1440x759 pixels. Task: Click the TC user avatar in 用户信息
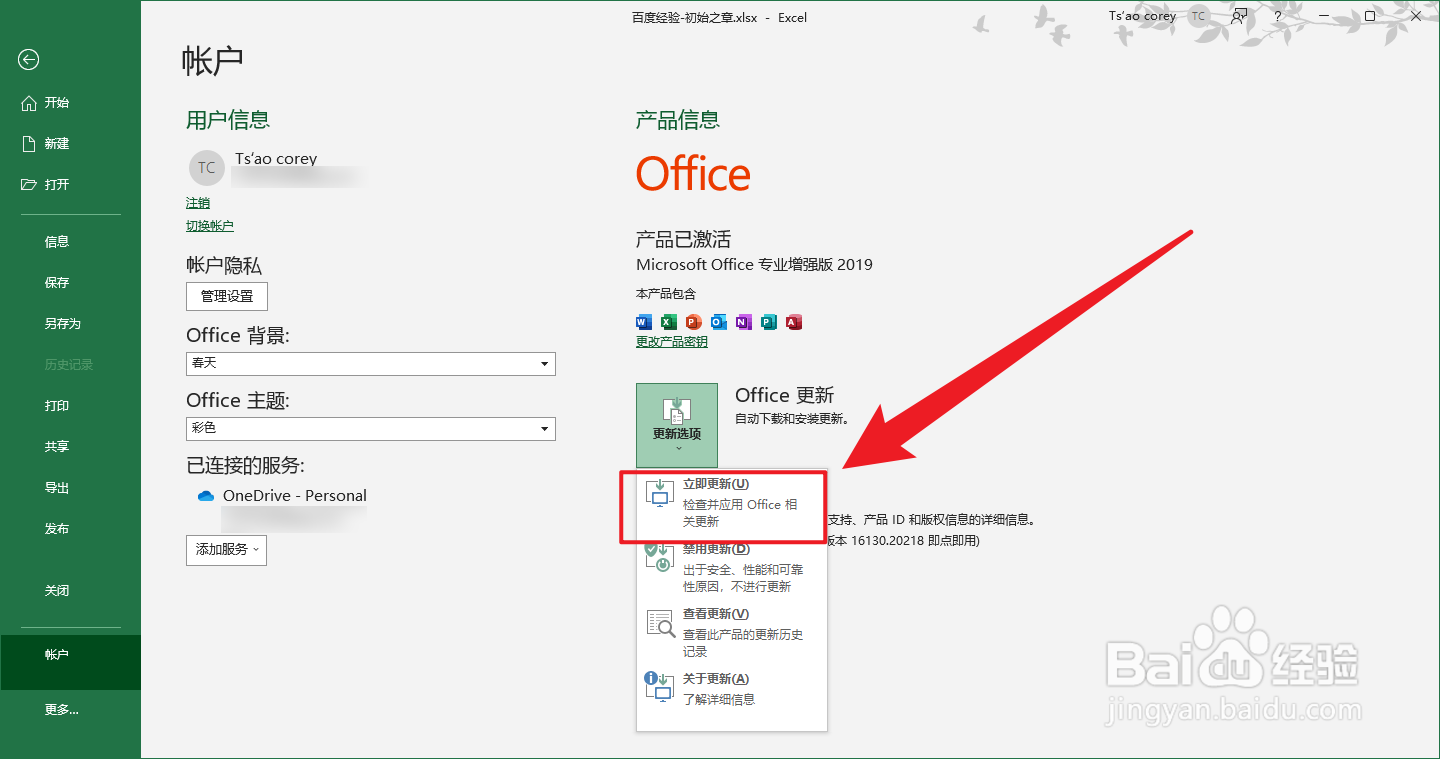pyautogui.click(x=206, y=168)
